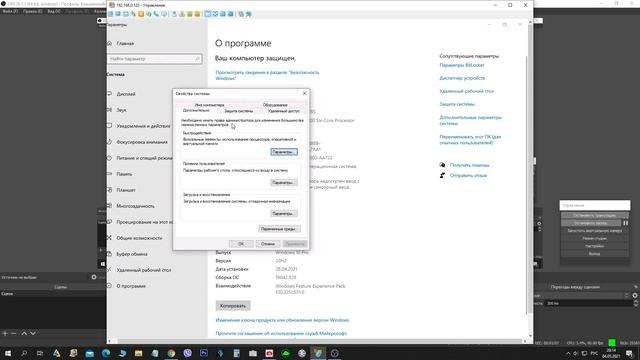Select Дисплей in Settings sidebar
Viewport: 640px width, 360px height.
click(126, 94)
